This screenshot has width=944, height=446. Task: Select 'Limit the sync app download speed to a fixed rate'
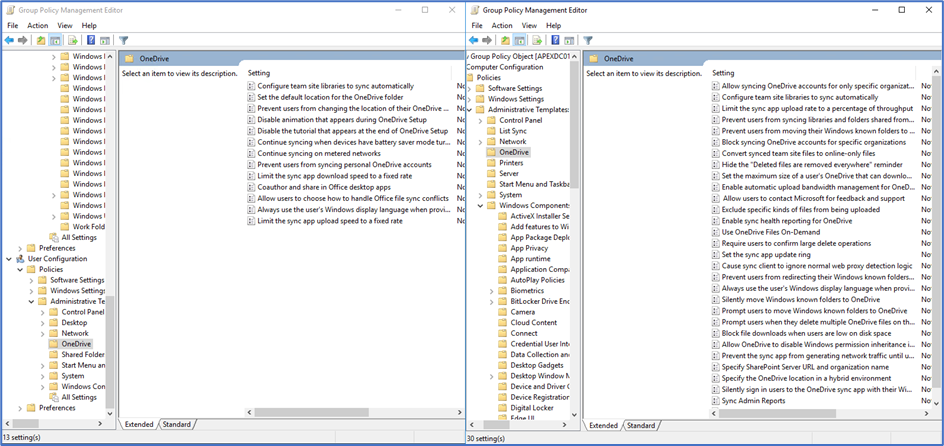[x=335, y=175]
